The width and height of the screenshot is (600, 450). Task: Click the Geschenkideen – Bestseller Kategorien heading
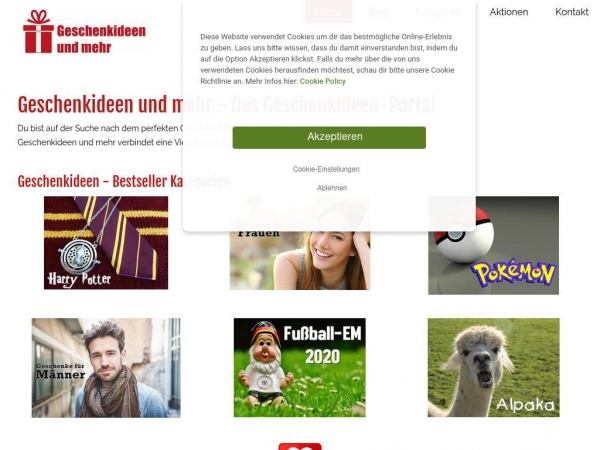[124, 181]
